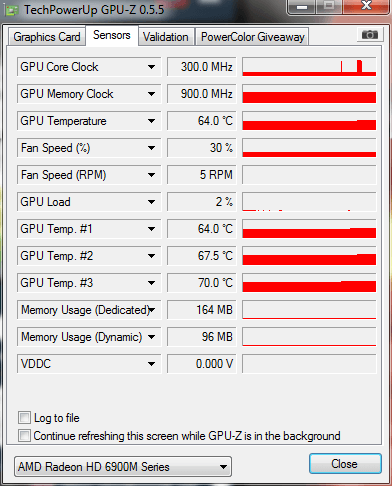Viewport: 392px width, 486px height.
Task: Click the GPU Memory Clock red graph
Action: 309,94
